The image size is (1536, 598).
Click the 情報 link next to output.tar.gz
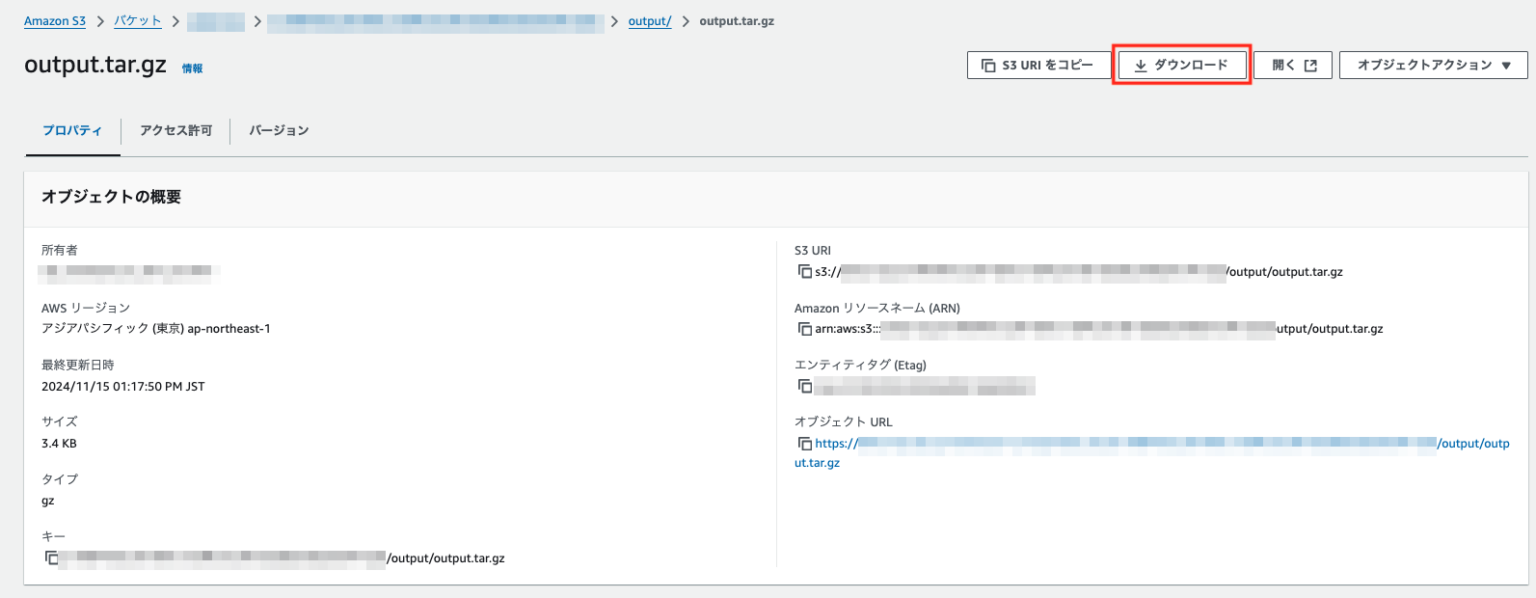193,68
